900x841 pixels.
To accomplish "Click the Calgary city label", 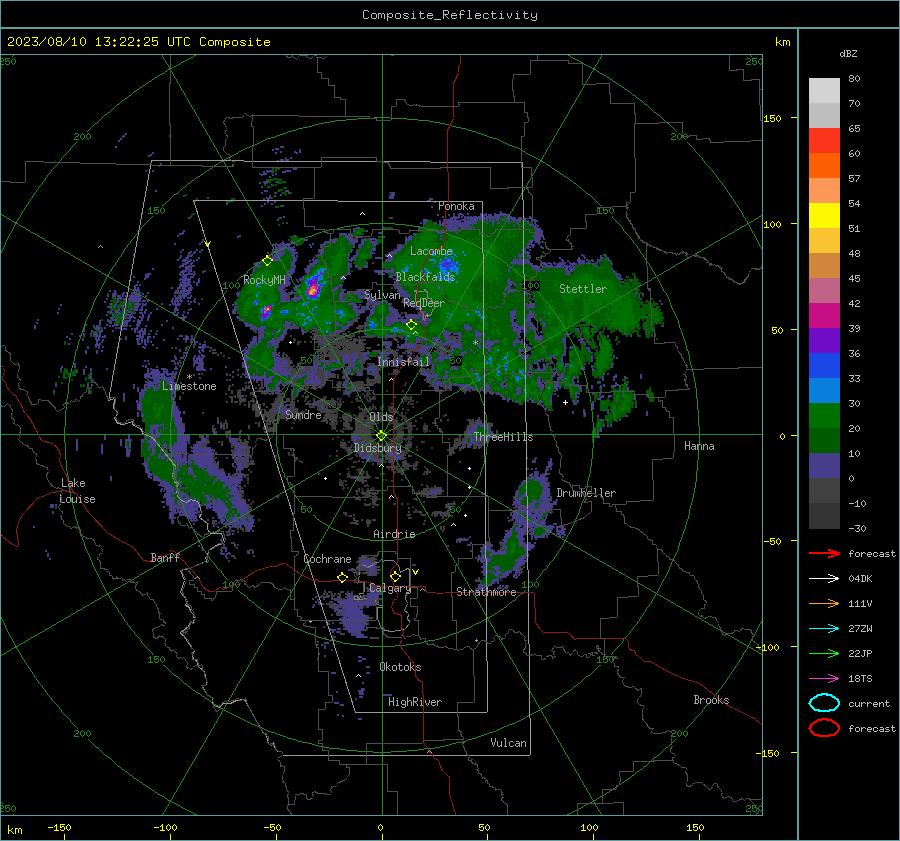I will (390, 588).
